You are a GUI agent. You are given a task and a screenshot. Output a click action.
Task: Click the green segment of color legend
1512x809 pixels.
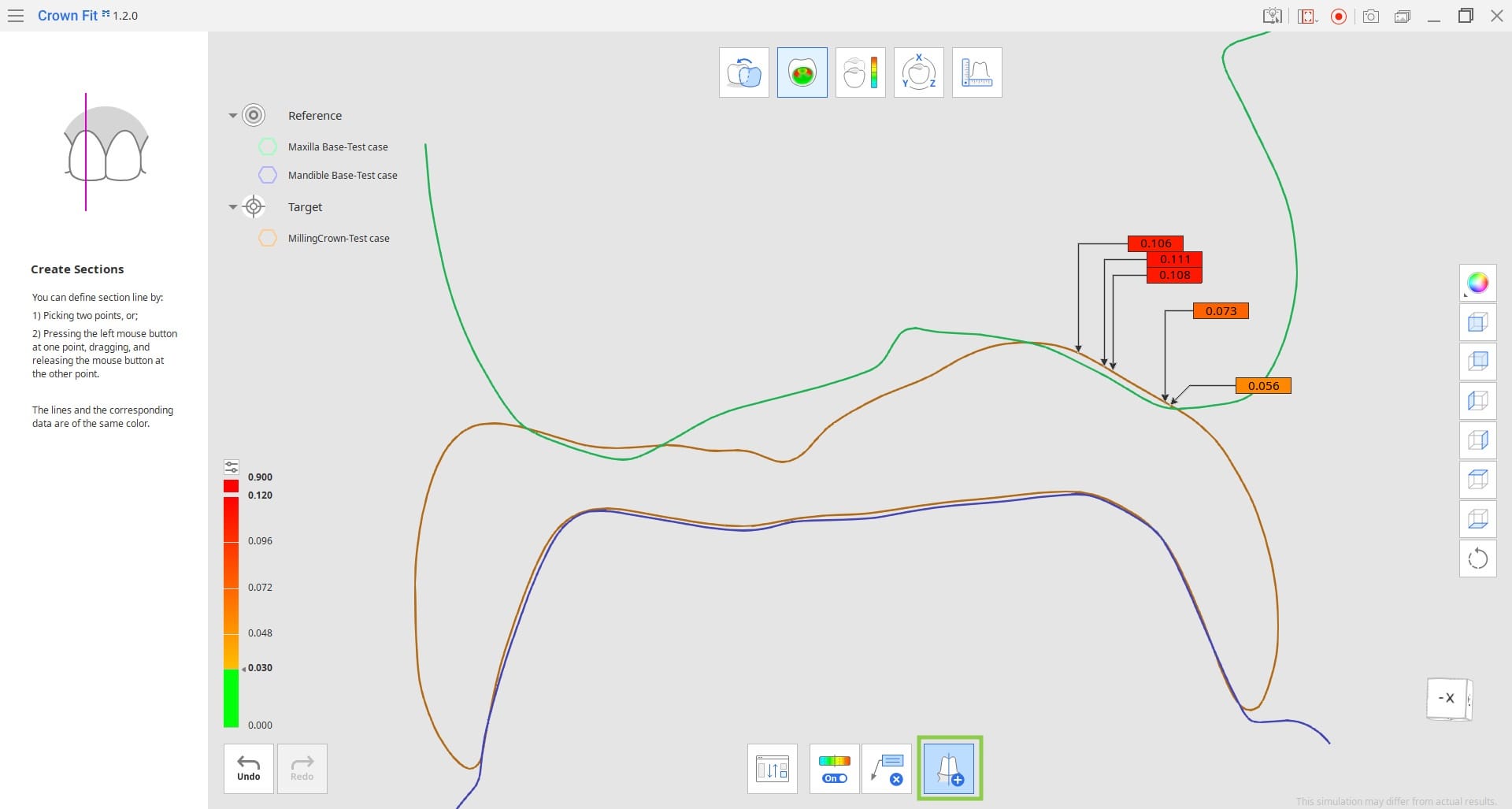[231, 698]
